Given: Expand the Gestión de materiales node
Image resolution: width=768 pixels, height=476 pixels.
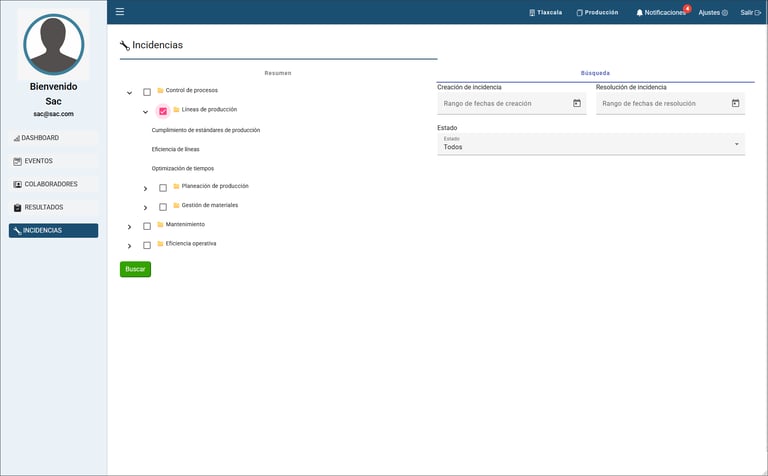Looking at the screenshot, I should [x=145, y=208].
